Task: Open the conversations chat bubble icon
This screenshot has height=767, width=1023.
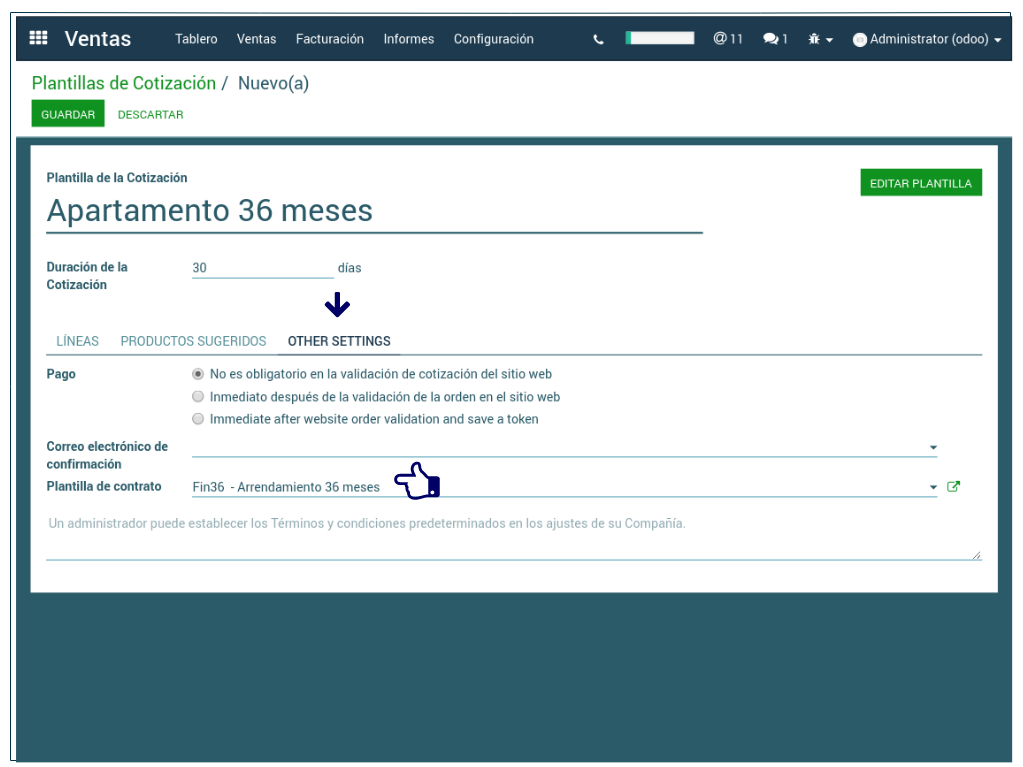Action: coord(774,39)
